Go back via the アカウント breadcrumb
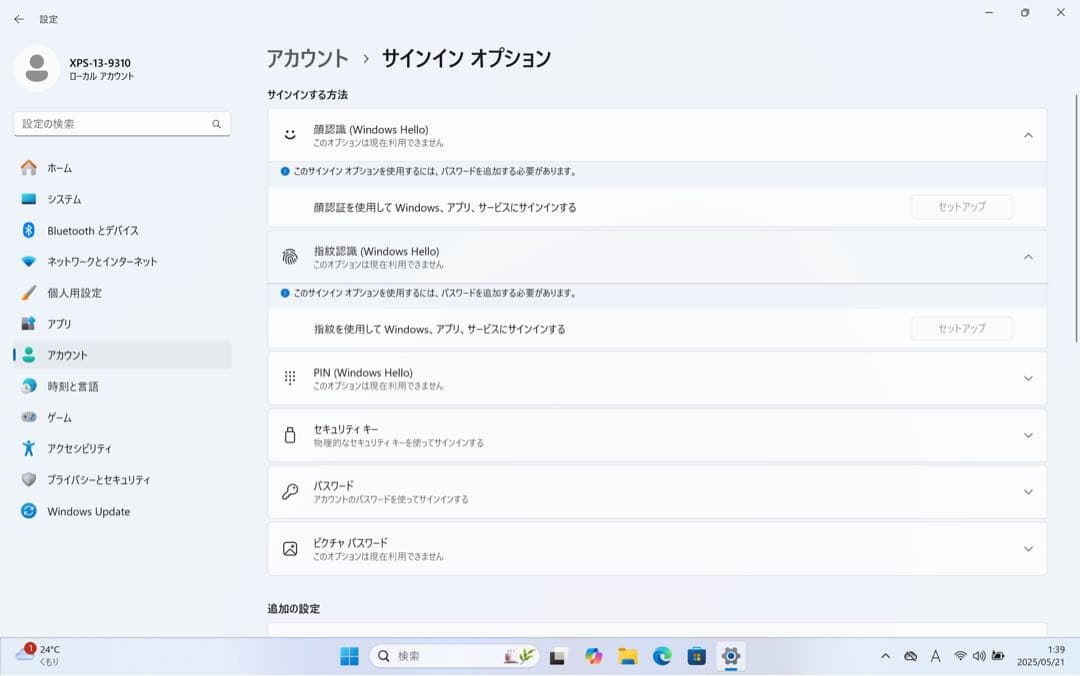 (306, 58)
